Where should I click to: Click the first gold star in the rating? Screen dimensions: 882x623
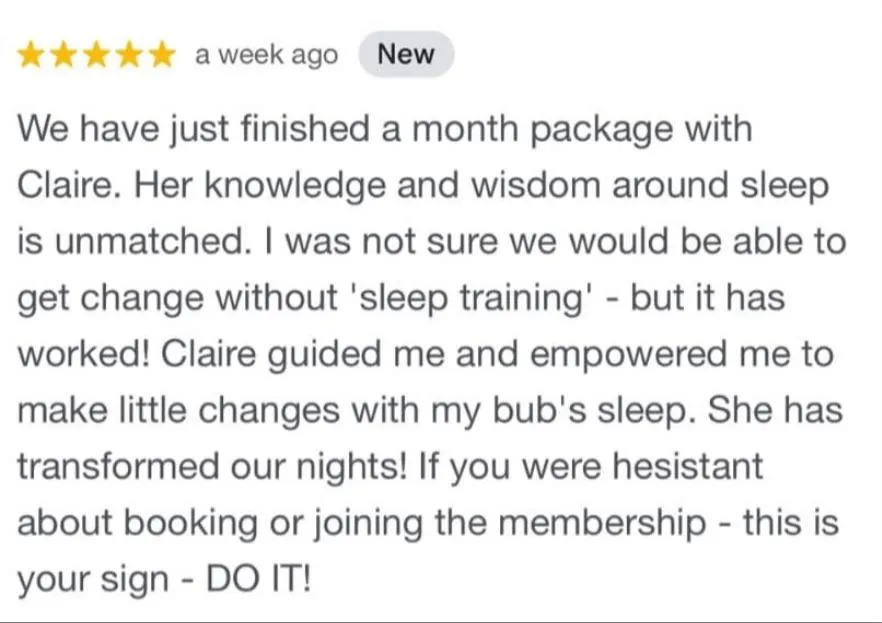click(33, 56)
